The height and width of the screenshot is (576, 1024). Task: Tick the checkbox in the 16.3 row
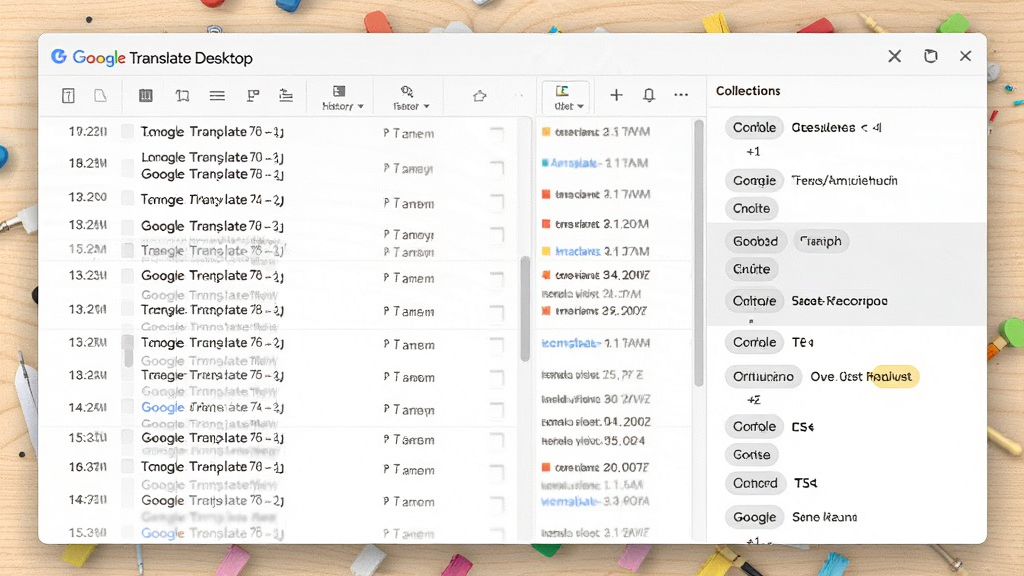(127, 466)
